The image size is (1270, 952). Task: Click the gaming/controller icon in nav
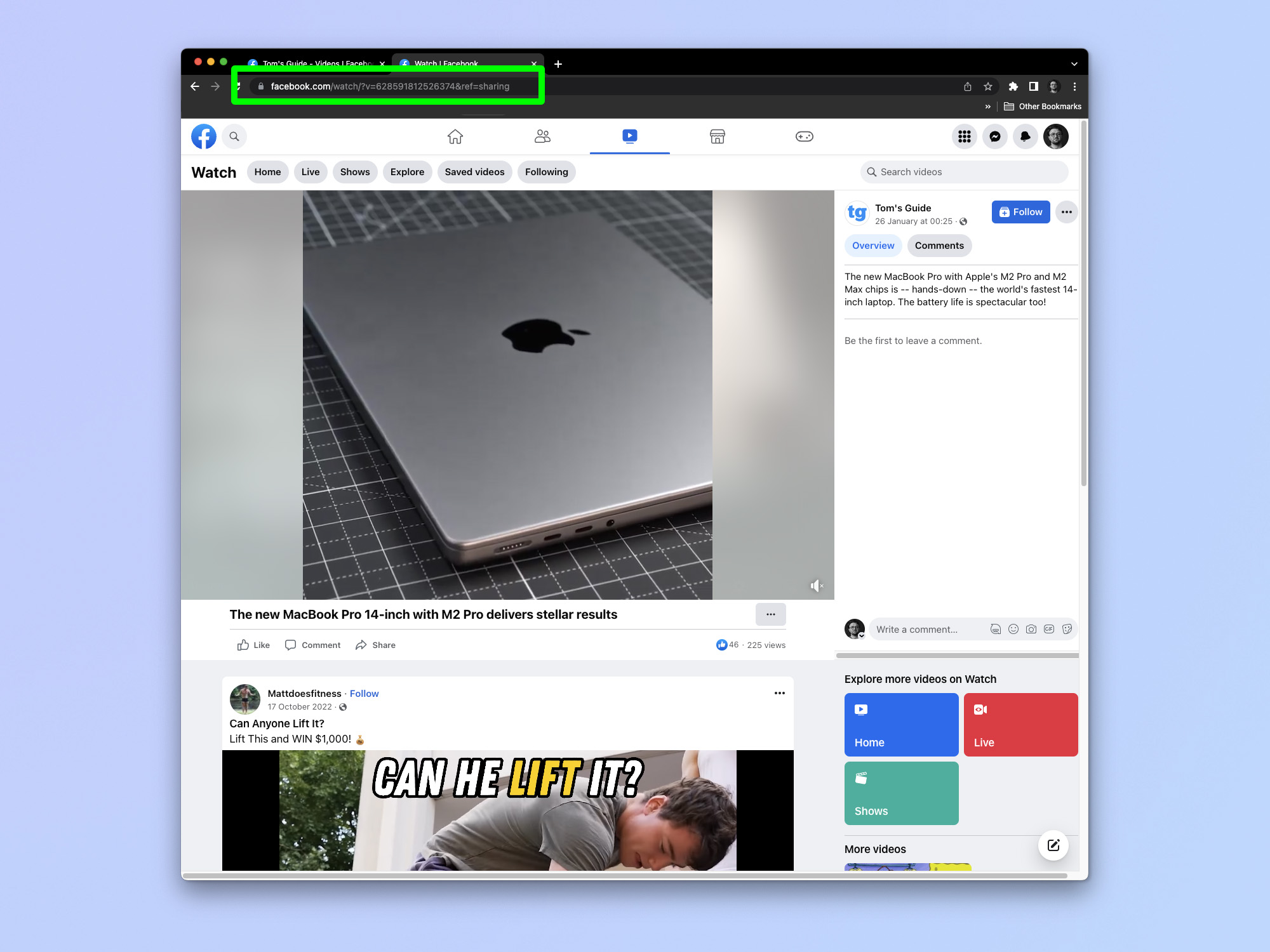(x=805, y=136)
